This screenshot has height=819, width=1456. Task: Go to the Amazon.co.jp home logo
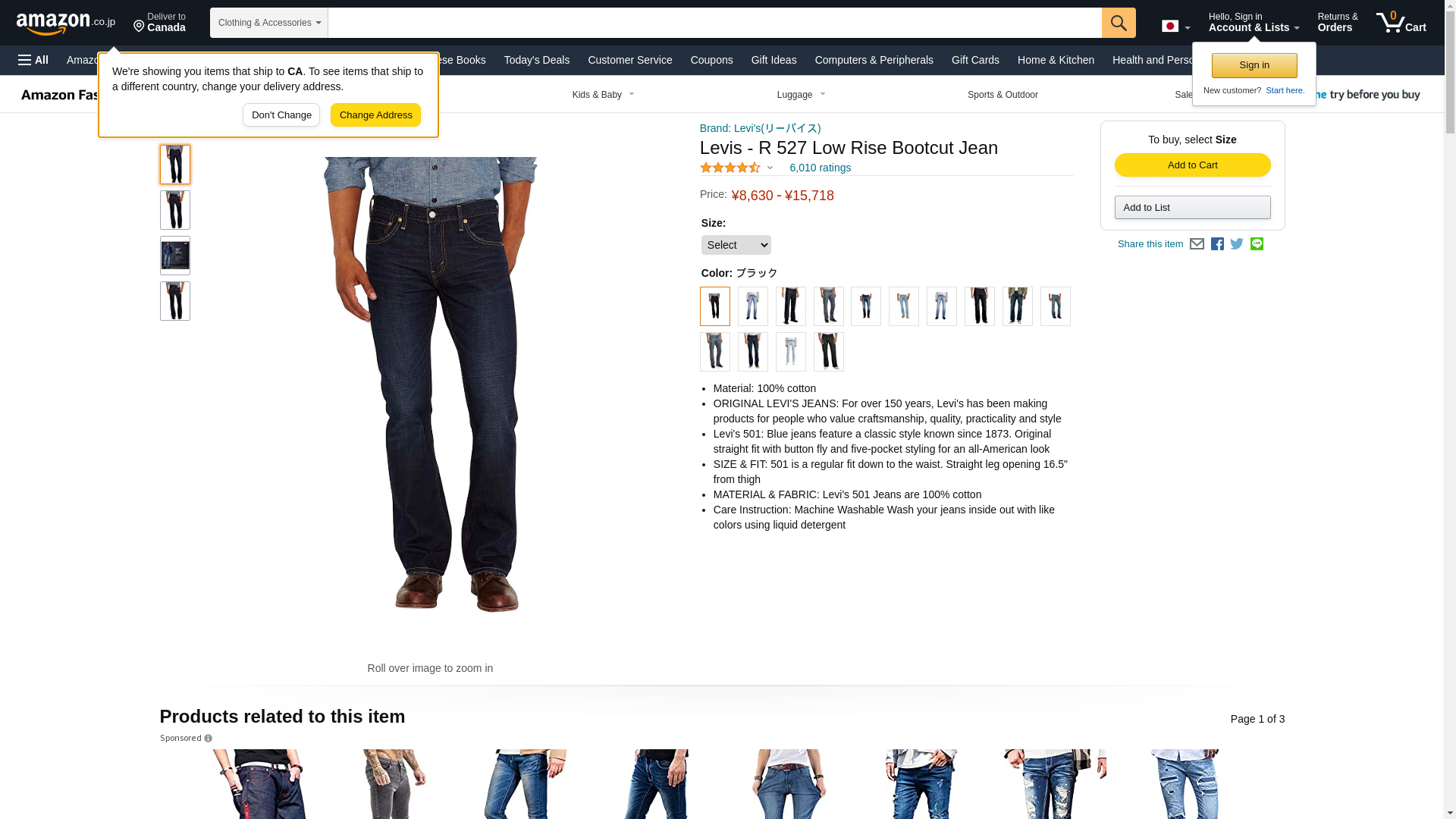pos(66,23)
